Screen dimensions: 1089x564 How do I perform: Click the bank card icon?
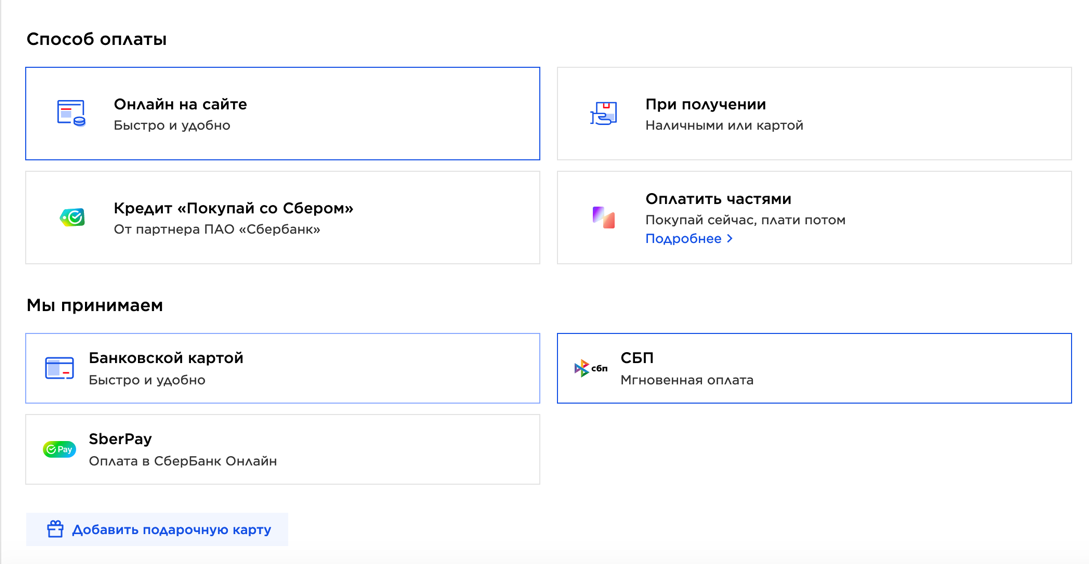[60, 368]
